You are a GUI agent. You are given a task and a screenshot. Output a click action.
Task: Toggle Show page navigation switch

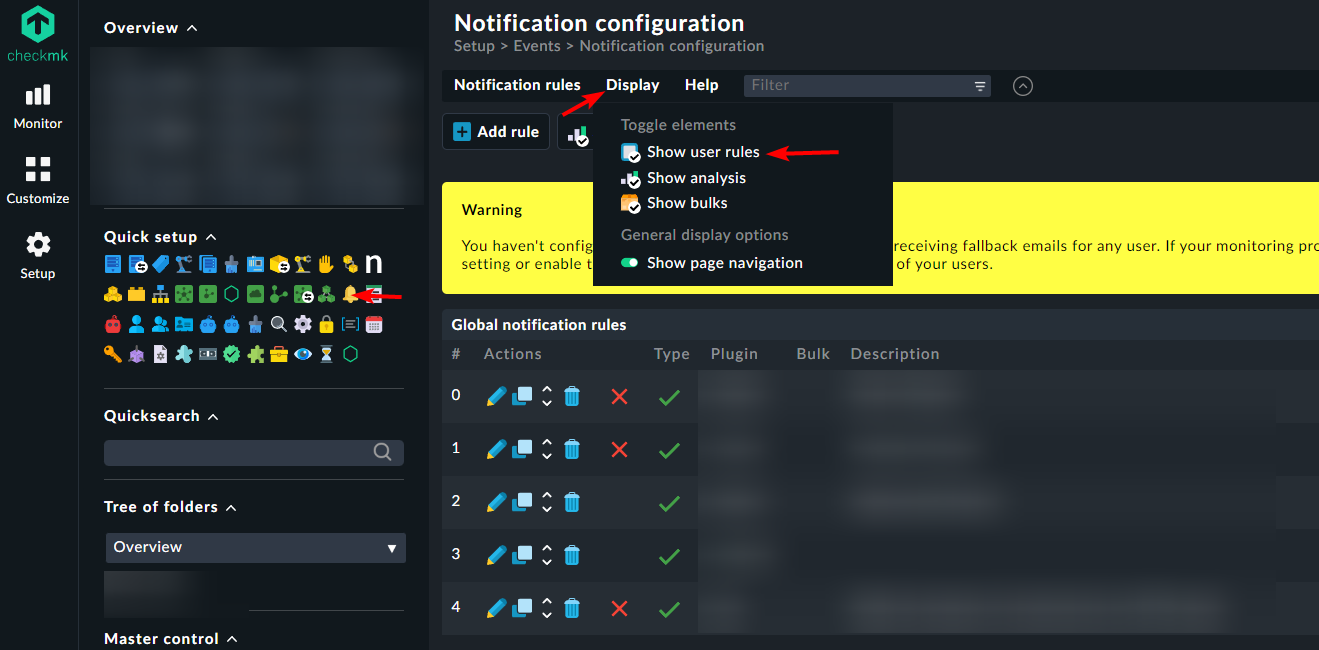[630, 263]
